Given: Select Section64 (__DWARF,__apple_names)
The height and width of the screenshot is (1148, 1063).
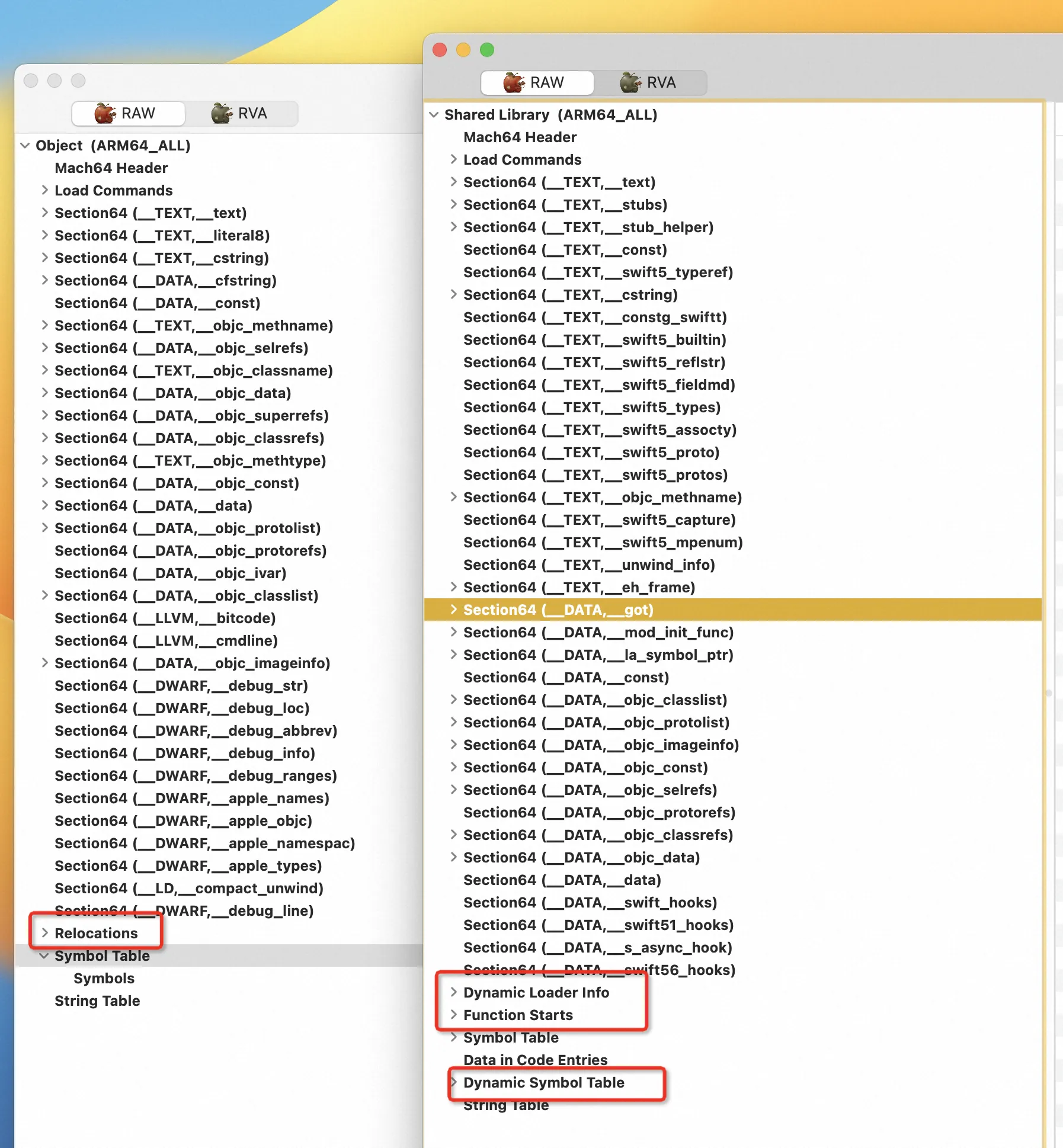Looking at the screenshot, I should point(192,798).
